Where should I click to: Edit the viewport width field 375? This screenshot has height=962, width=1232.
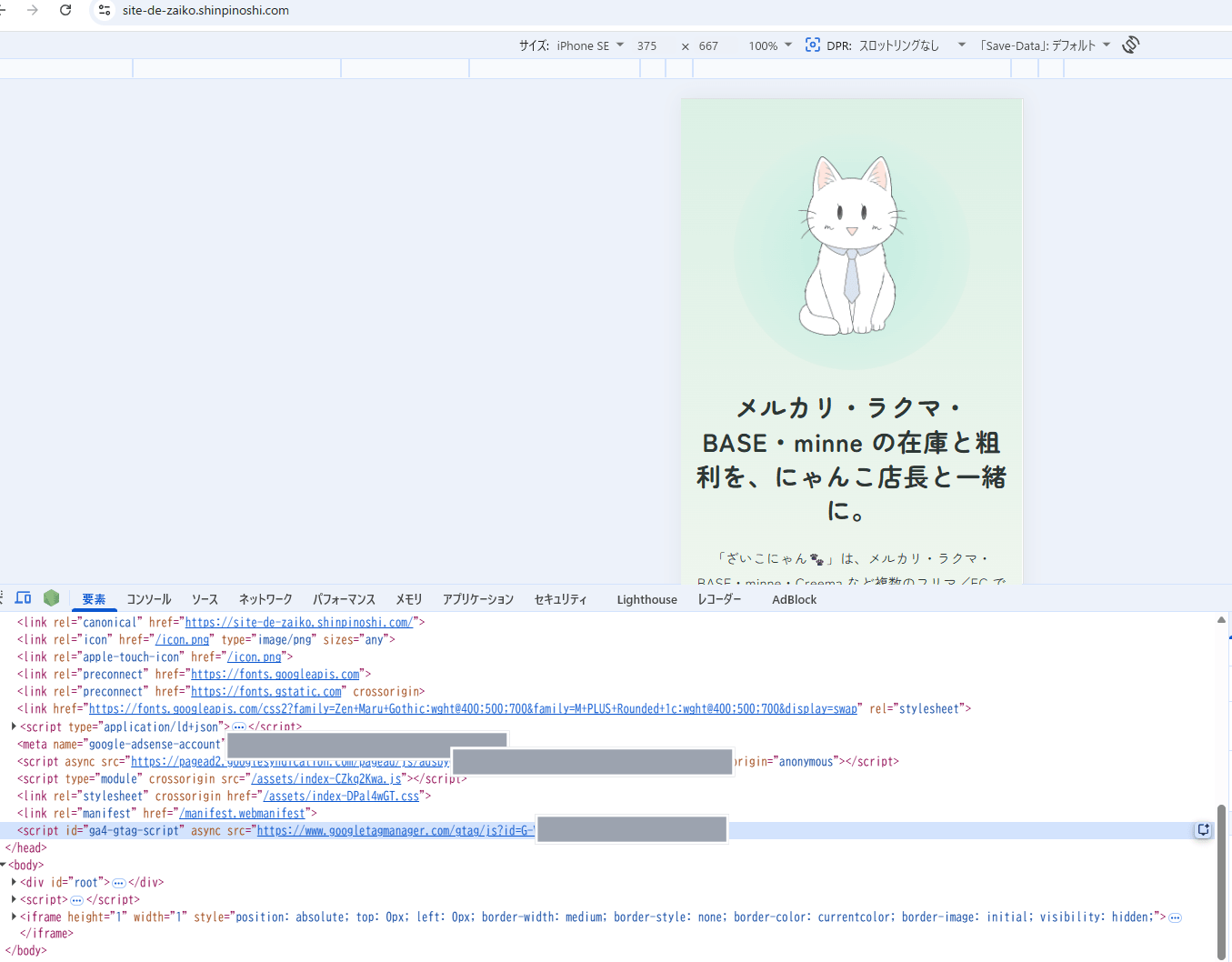click(x=647, y=45)
